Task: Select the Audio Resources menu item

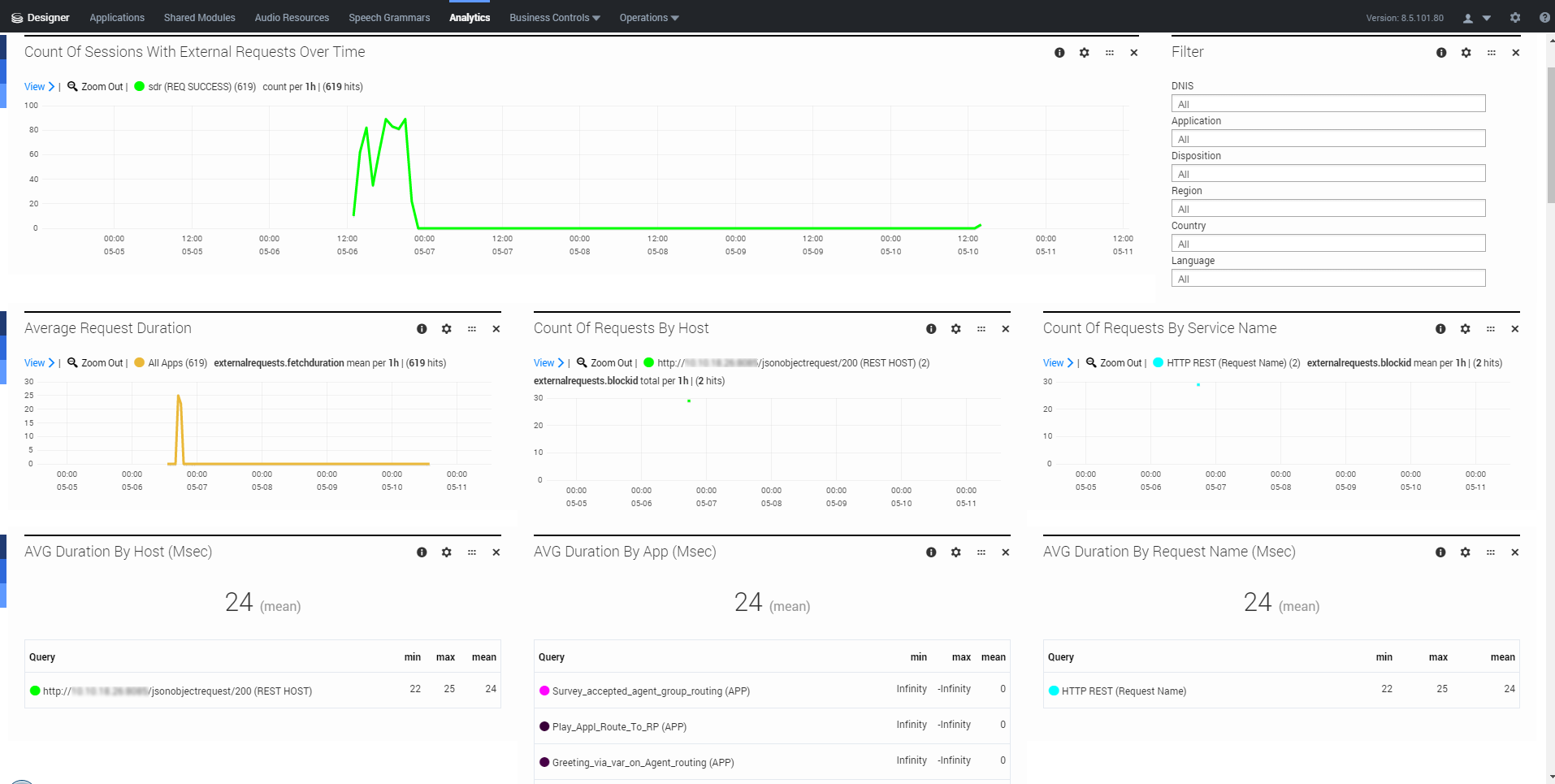Action: (291, 17)
